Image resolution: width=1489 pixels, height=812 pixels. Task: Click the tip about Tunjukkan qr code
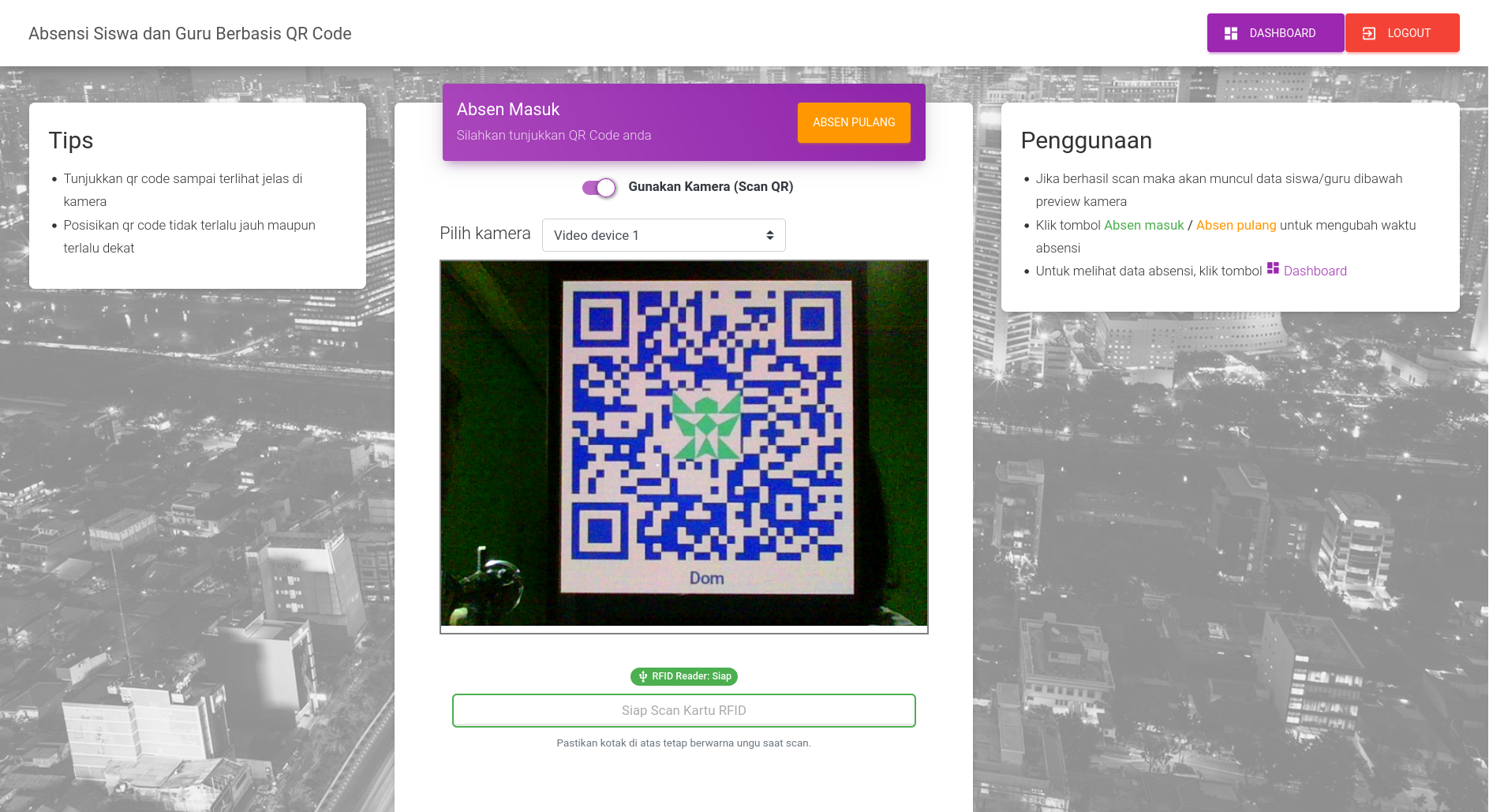click(x=183, y=190)
